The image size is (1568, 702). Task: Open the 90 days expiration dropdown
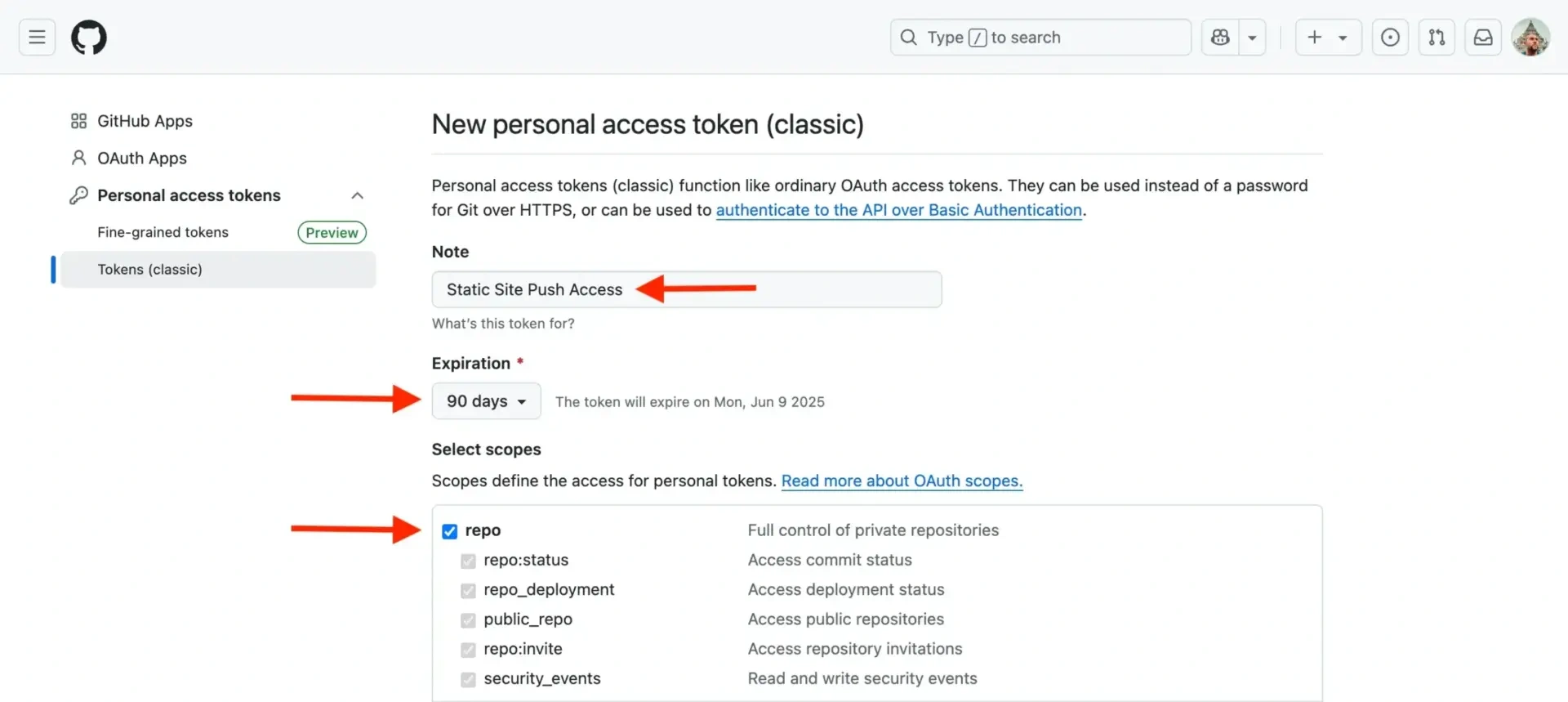(486, 401)
